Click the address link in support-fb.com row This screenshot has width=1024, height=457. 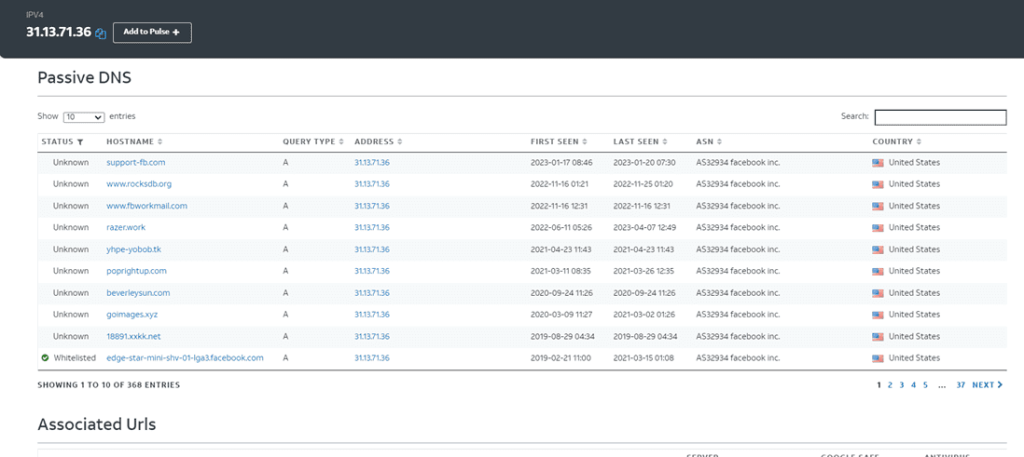372,163
